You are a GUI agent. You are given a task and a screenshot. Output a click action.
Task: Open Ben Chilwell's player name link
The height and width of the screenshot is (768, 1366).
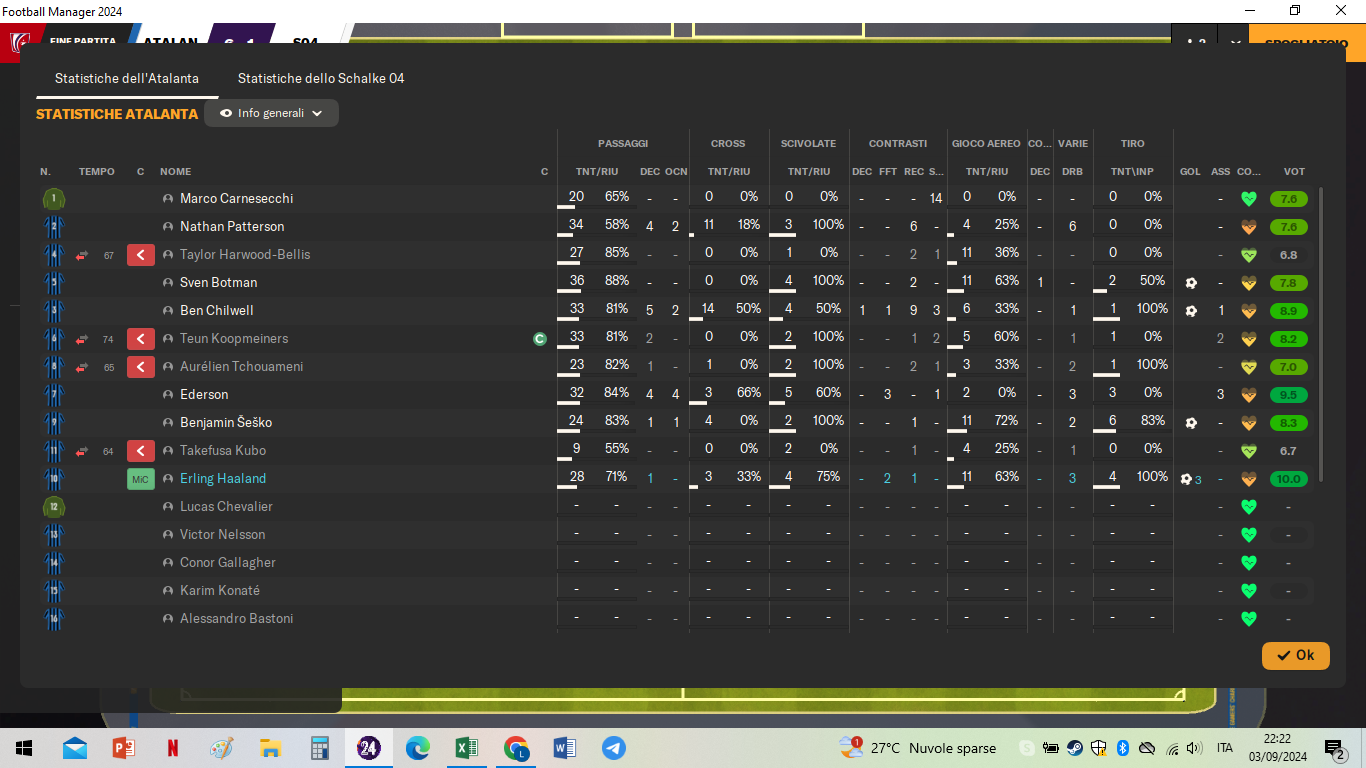click(x=217, y=310)
